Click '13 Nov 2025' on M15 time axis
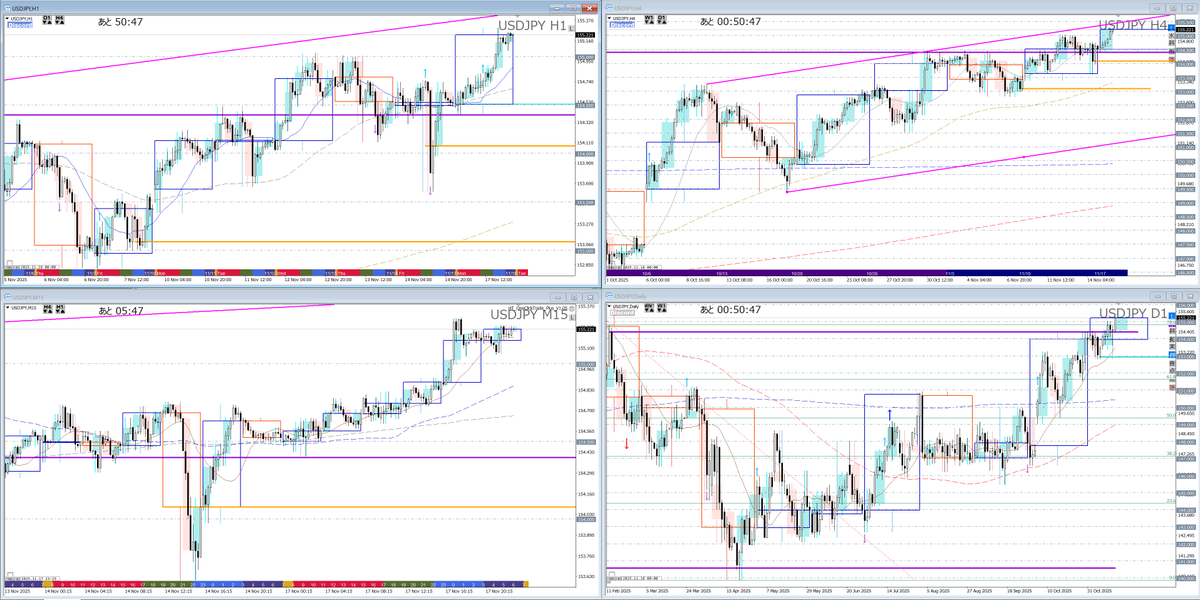Image resolution: width=1200 pixels, height=600 pixels. pos(17,592)
